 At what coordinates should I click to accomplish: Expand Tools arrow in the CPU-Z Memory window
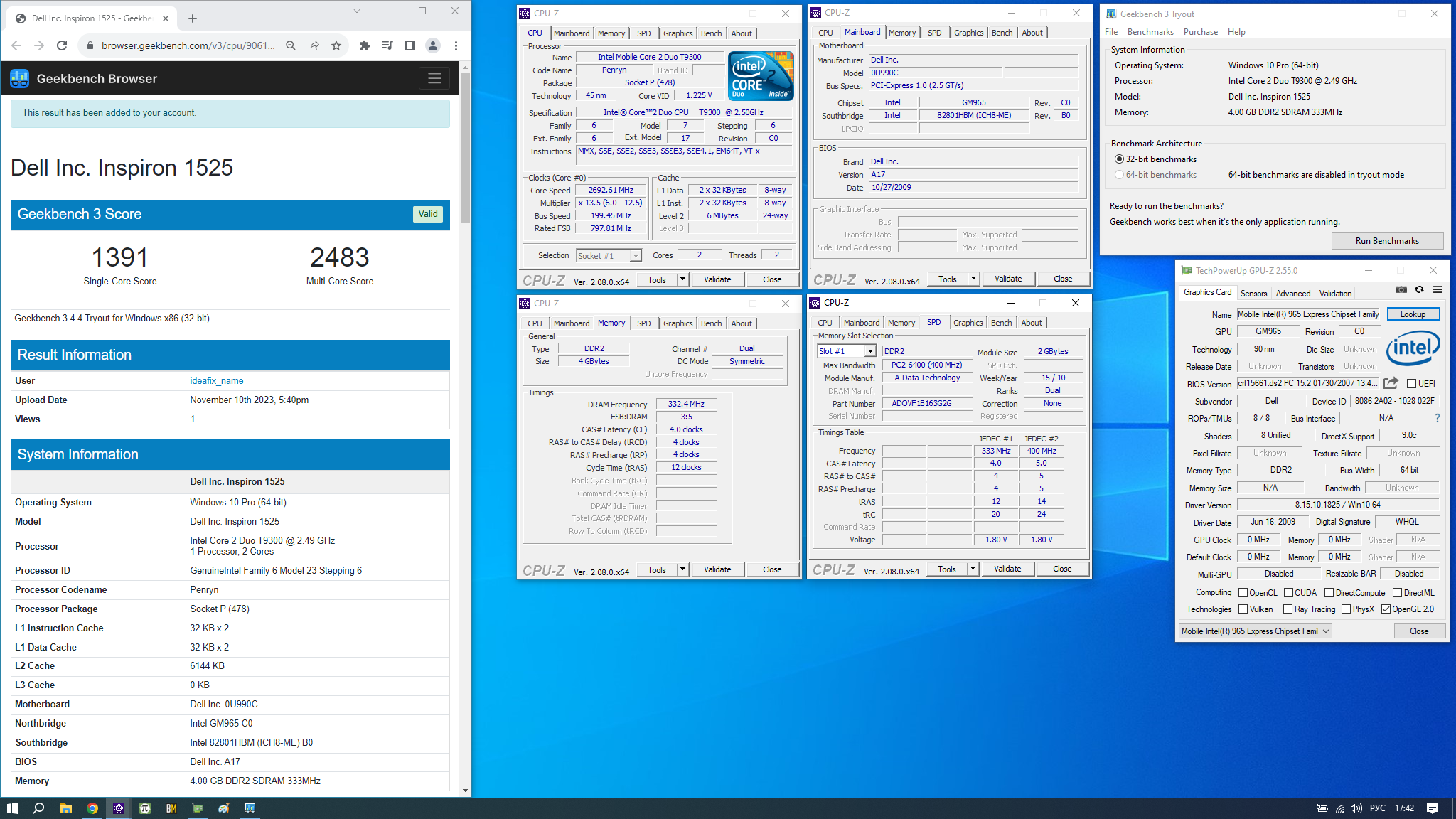pos(682,569)
